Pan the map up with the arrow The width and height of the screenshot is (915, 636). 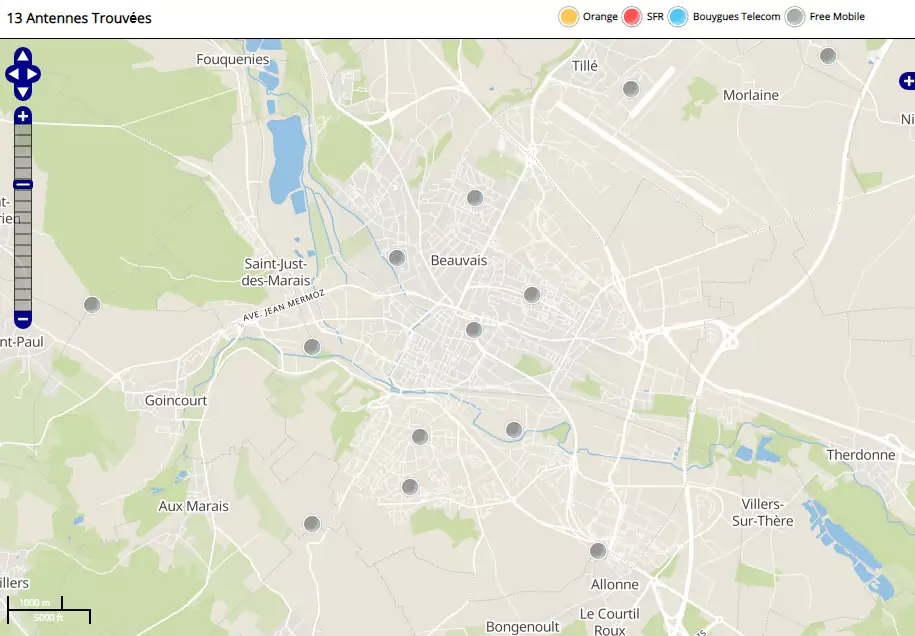click(x=23, y=56)
